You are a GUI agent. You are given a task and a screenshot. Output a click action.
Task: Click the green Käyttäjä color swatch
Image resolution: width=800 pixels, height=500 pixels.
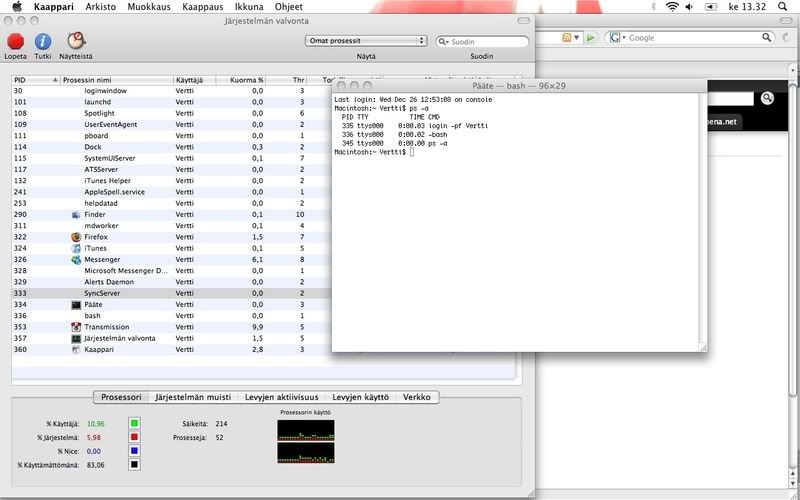pos(134,423)
